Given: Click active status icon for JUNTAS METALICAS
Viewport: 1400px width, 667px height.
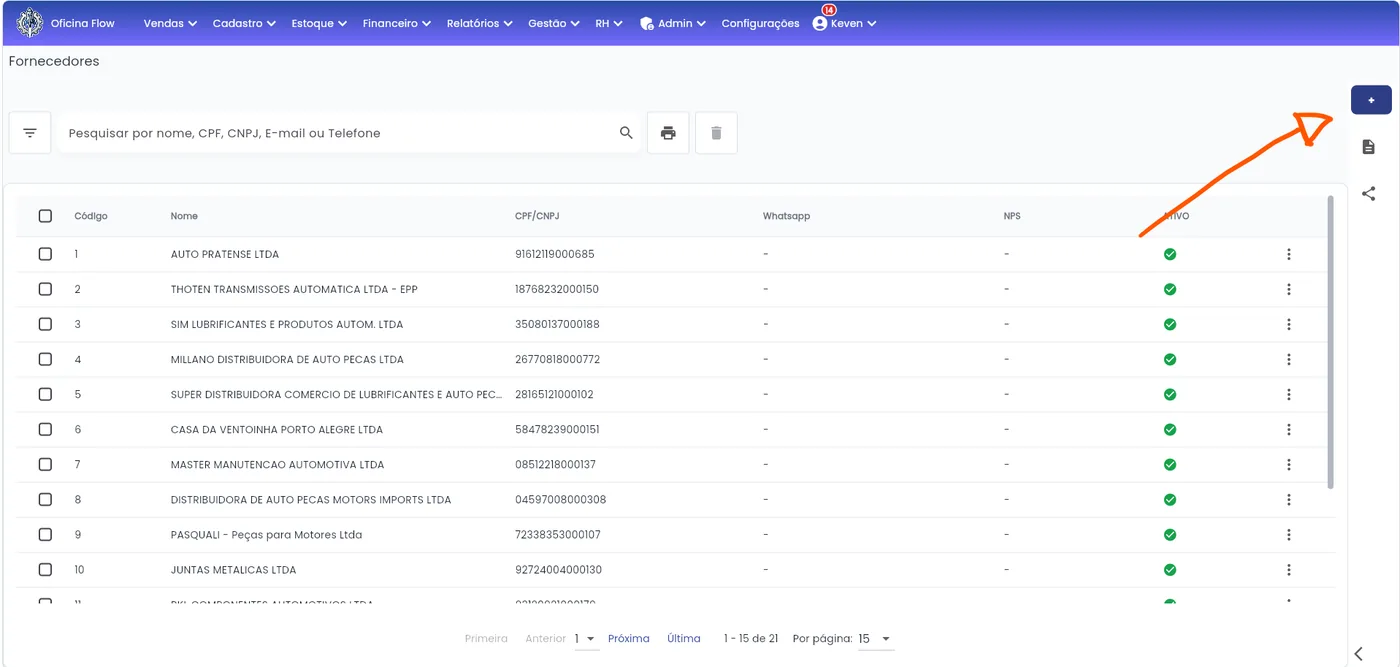Looking at the screenshot, I should point(1170,569).
